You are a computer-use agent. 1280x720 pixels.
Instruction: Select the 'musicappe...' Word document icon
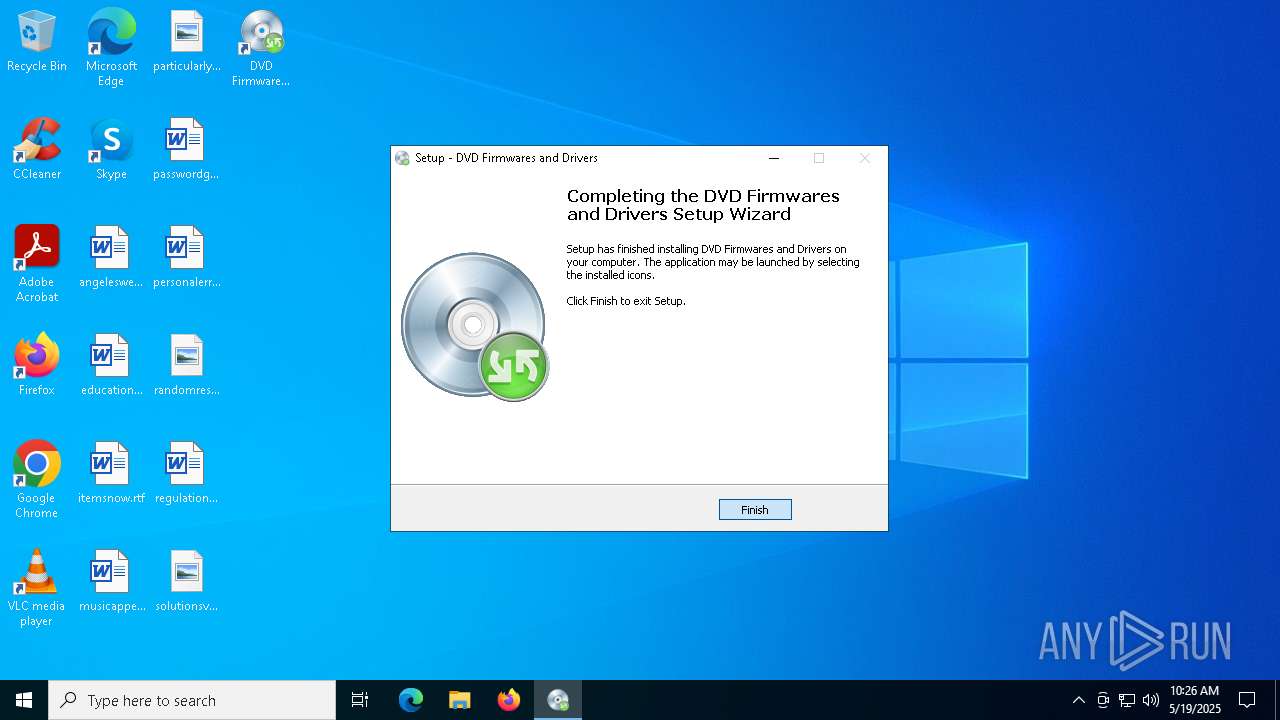(x=111, y=583)
